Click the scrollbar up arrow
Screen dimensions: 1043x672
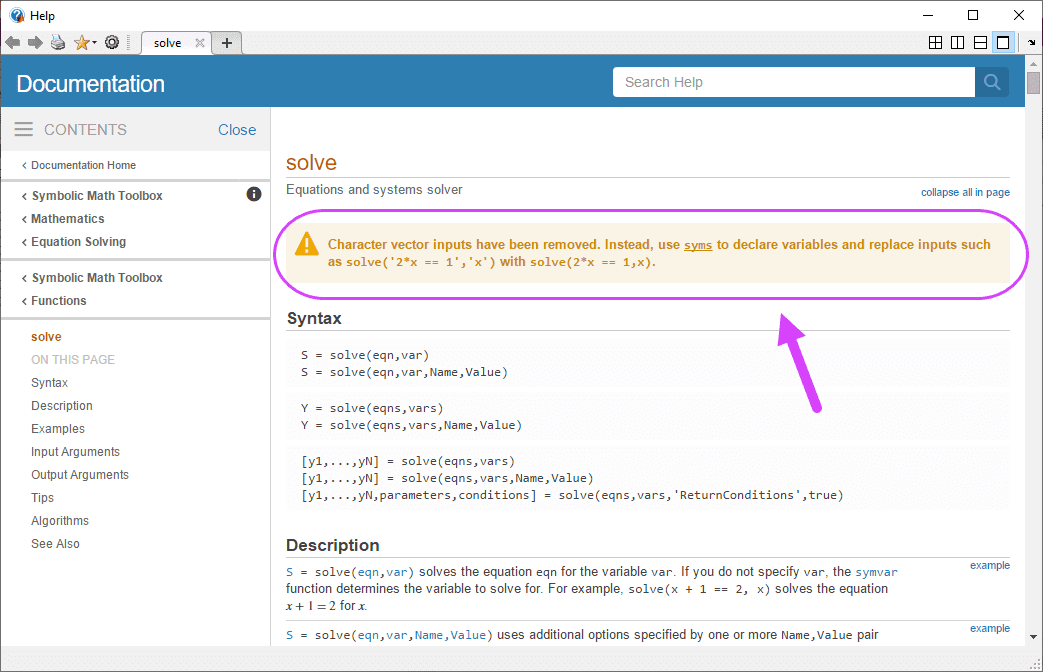(x=1033, y=64)
